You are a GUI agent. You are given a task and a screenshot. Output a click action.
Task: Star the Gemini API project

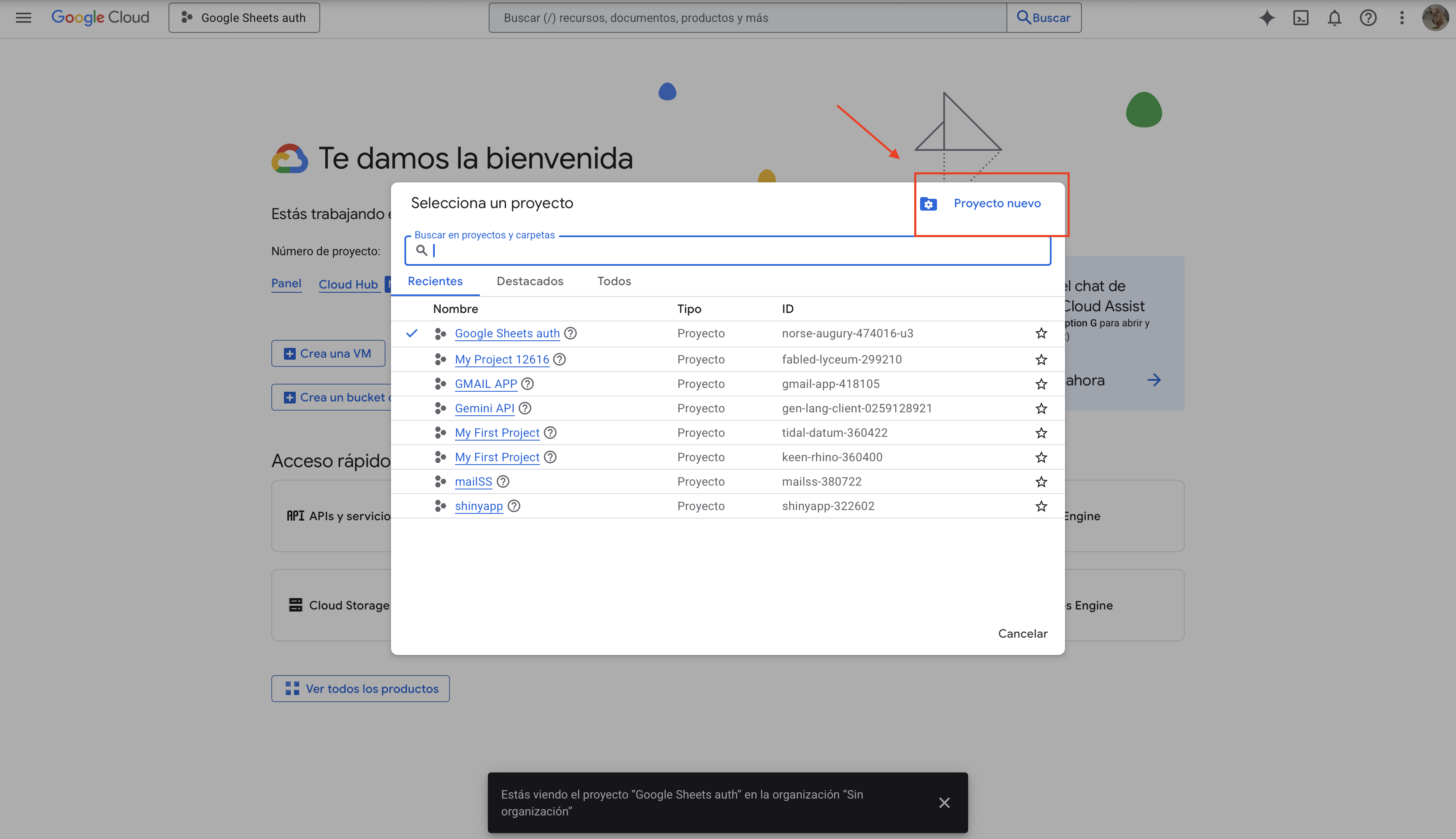point(1041,409)
